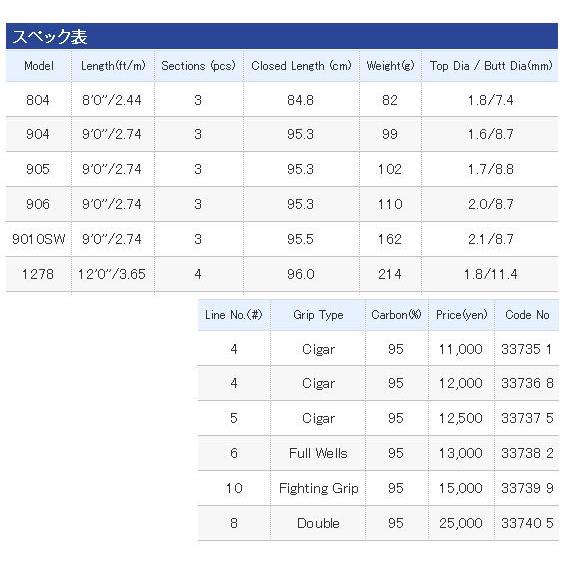Viewport: 568px width, 568px height.
Task: Click the Sections (pcs) column header
Action: click(199, 66)
